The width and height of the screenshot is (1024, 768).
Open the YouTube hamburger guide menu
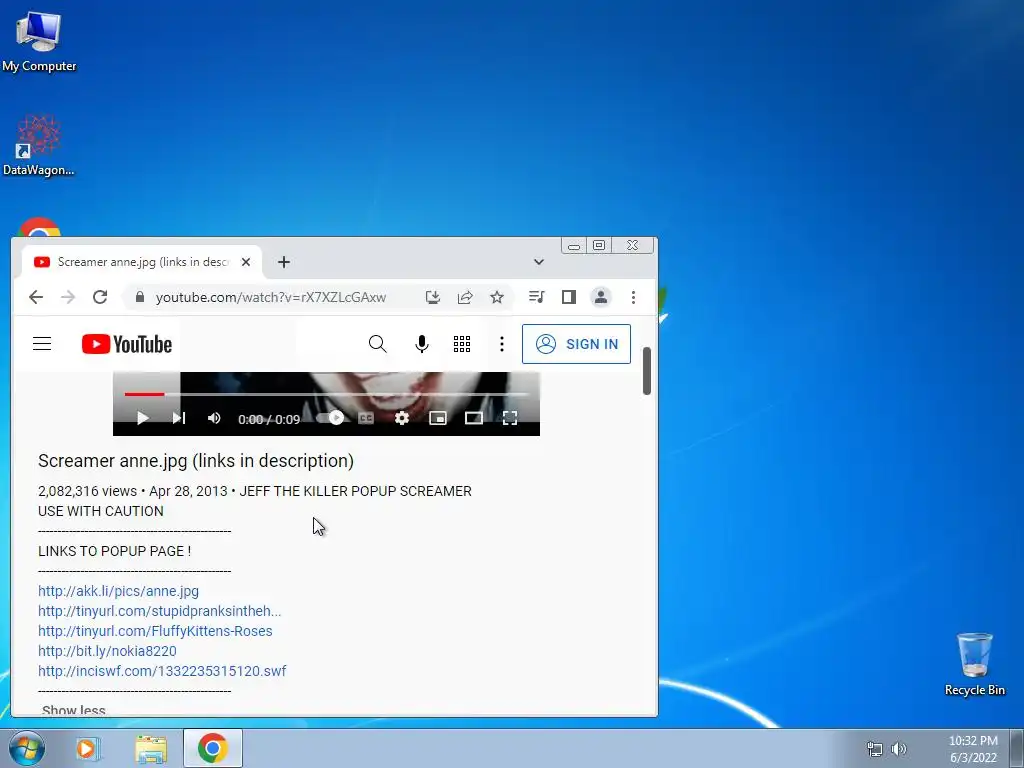[42, 344]
